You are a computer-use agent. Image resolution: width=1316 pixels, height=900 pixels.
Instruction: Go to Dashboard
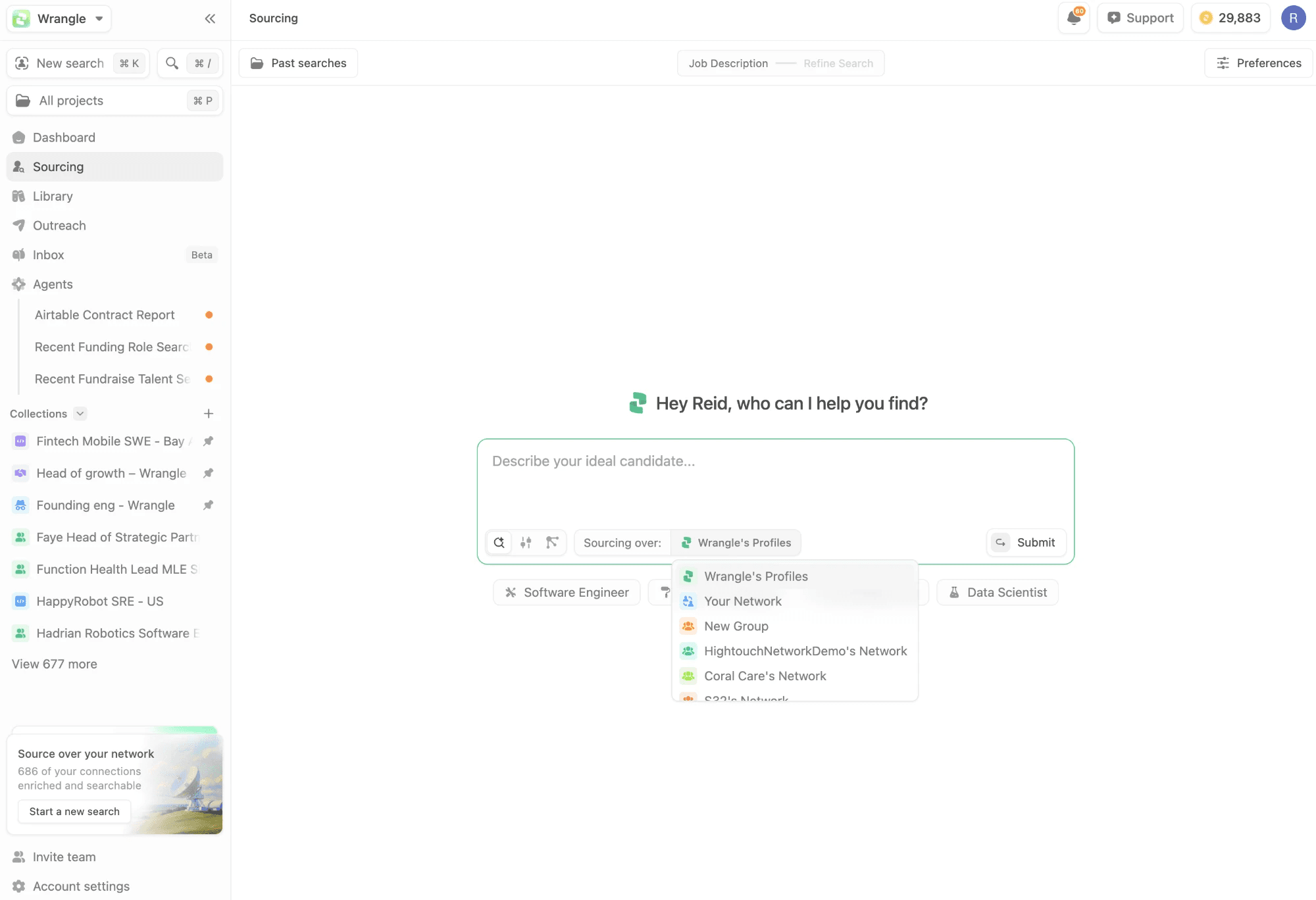pyautogui.click(x=114, y=137)
